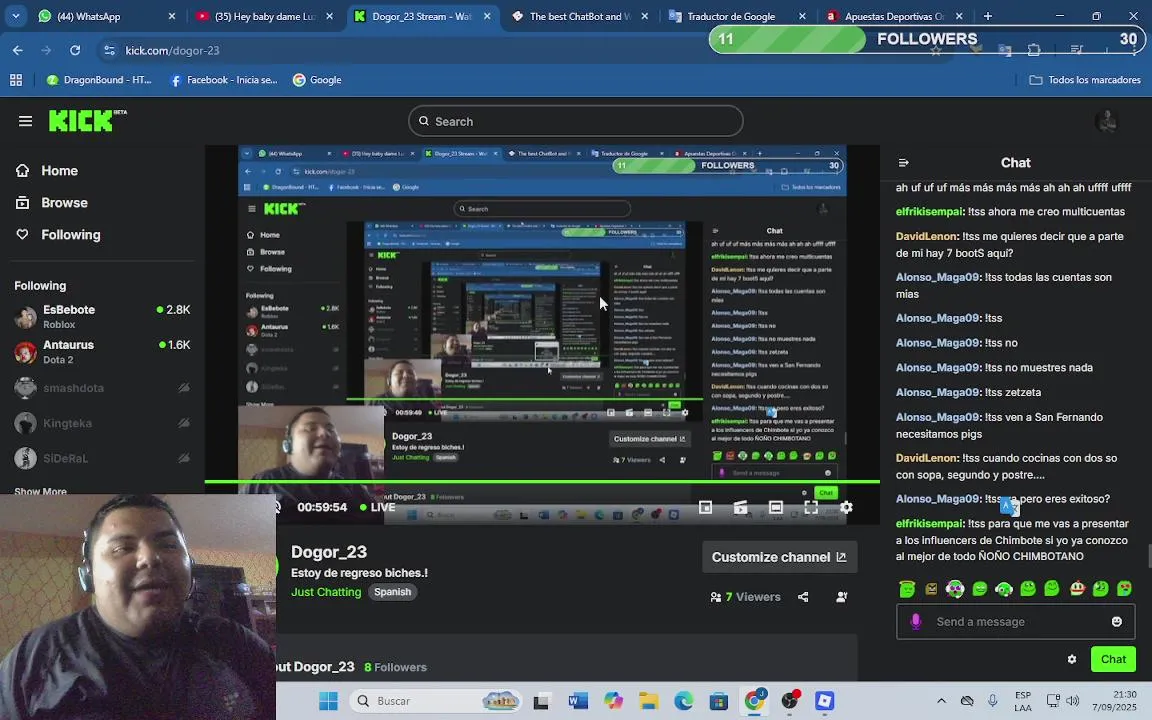Screen dimensions: 1152x720
Task: Open the Kick sidebar hamburger menu
Action: [26, 121]
